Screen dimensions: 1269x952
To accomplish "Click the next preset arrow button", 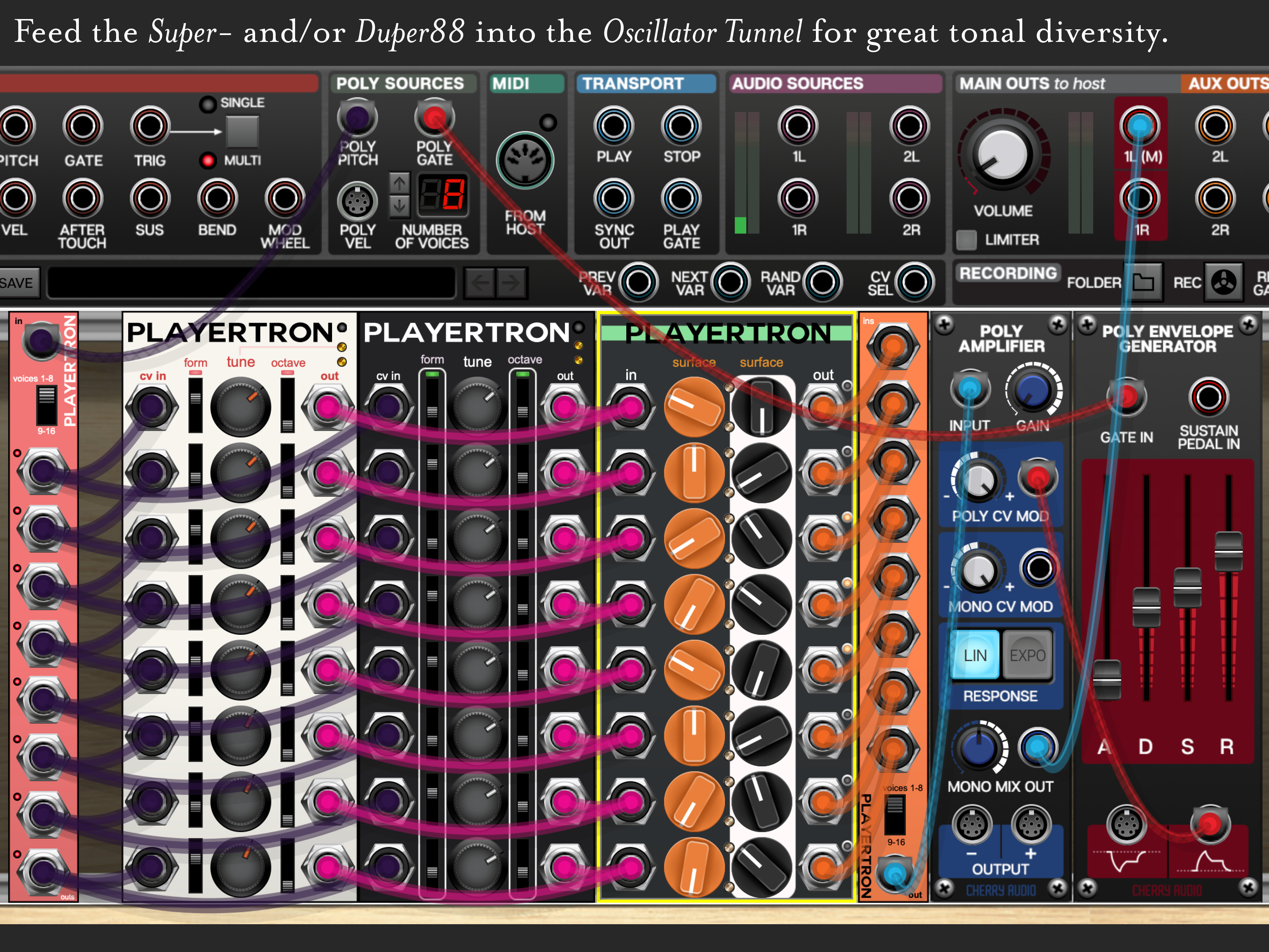I will pos(511,282).
